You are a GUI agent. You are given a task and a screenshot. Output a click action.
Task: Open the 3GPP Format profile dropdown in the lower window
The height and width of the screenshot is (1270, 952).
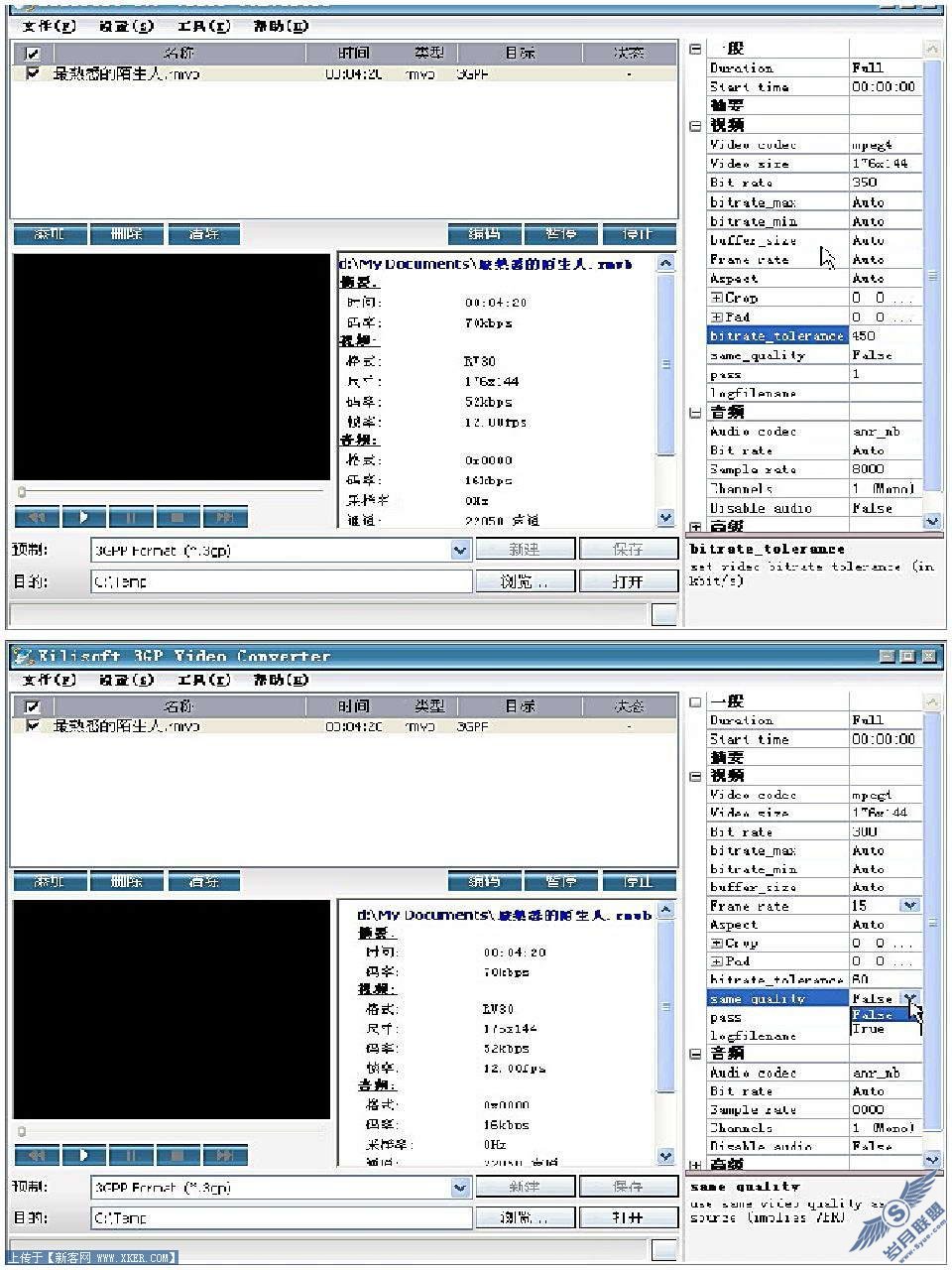[x=460, y=1187]
